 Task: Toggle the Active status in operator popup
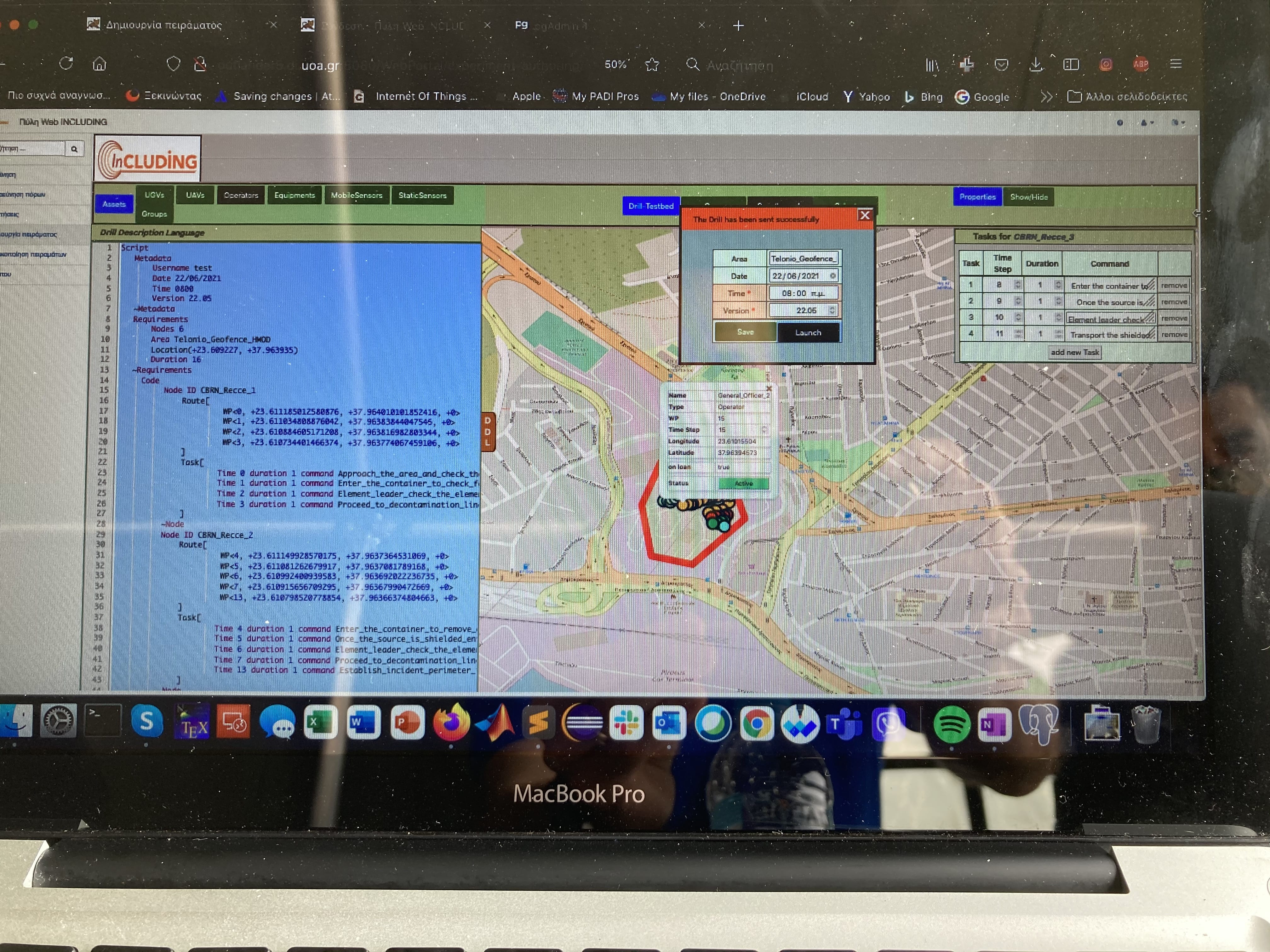pyautogui.click(x=744, y=483)
